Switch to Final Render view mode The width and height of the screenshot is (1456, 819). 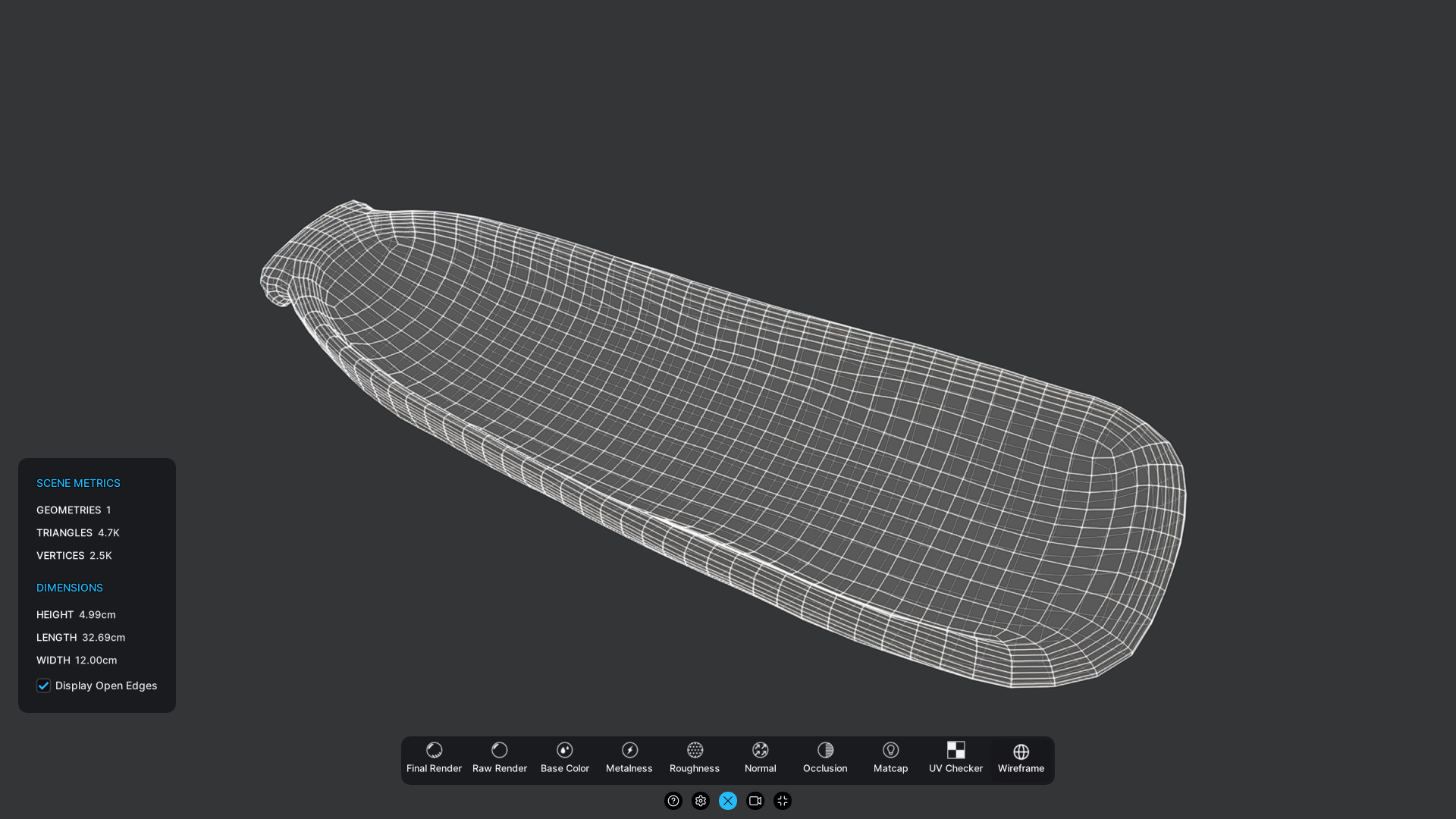[434, 759]
